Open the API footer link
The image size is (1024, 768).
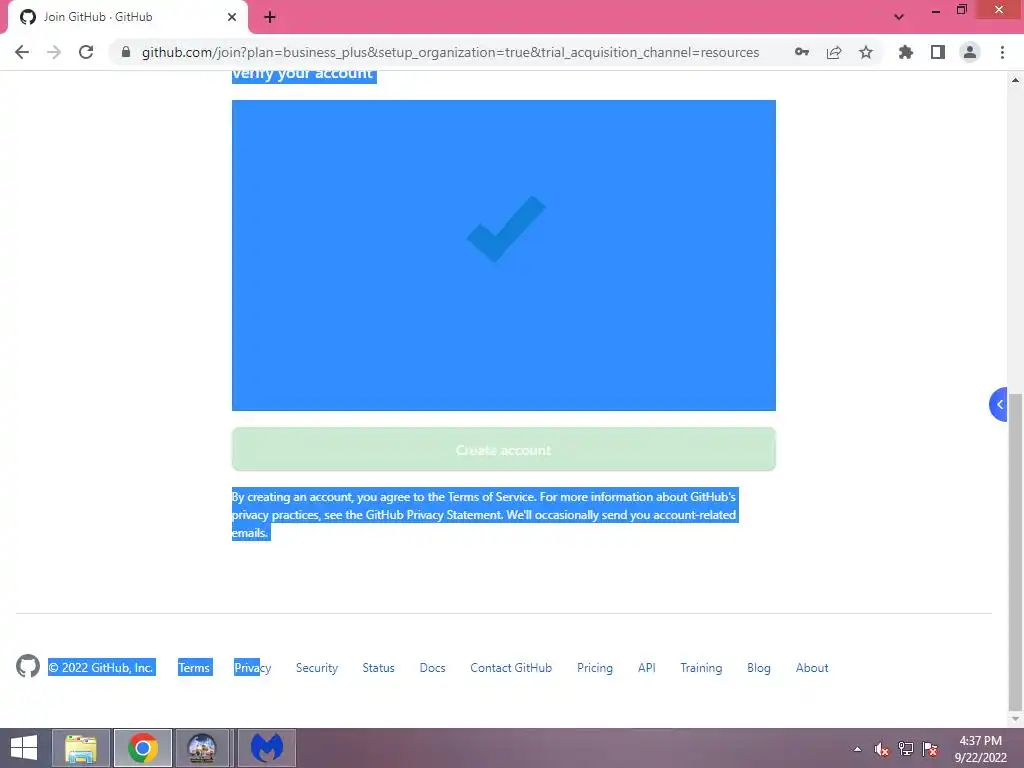click(647, 667)
